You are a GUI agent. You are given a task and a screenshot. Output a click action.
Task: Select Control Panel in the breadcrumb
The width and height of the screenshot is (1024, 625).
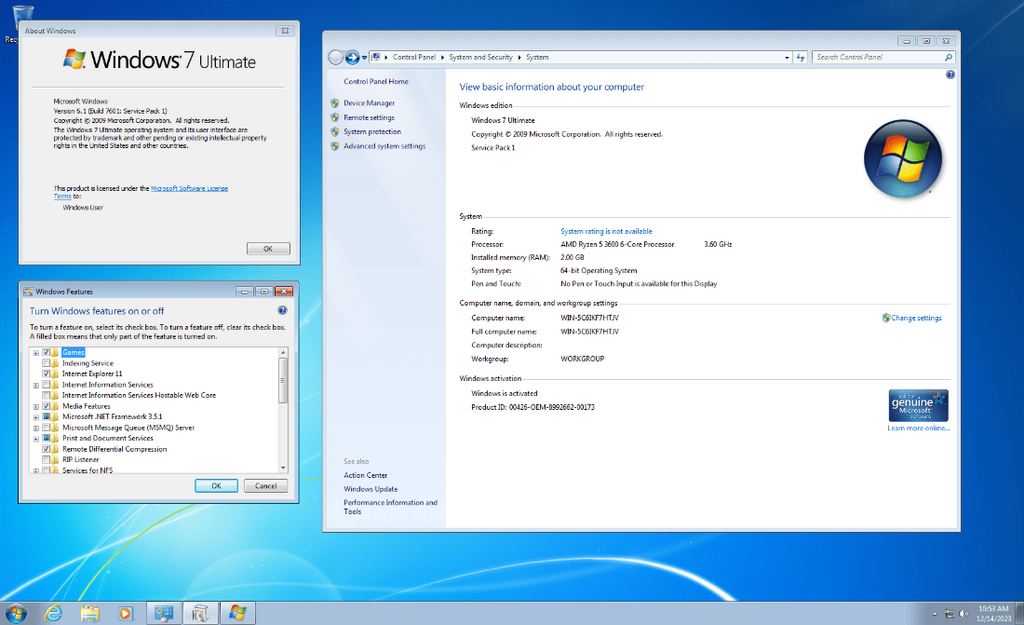(x=414, y=57)
